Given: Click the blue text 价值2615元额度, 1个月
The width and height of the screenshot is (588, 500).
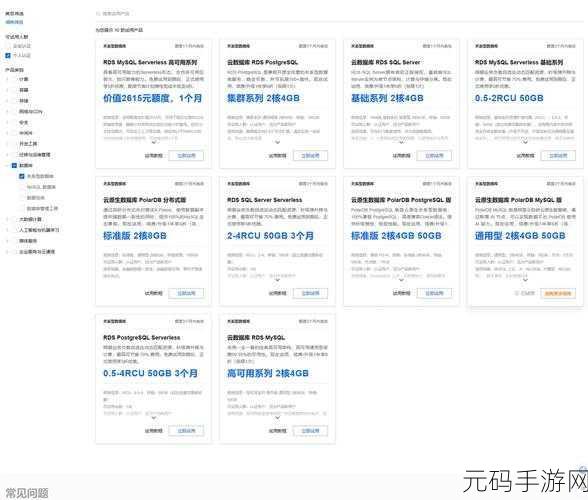Looking at the screenshot, I should point(153,98).
